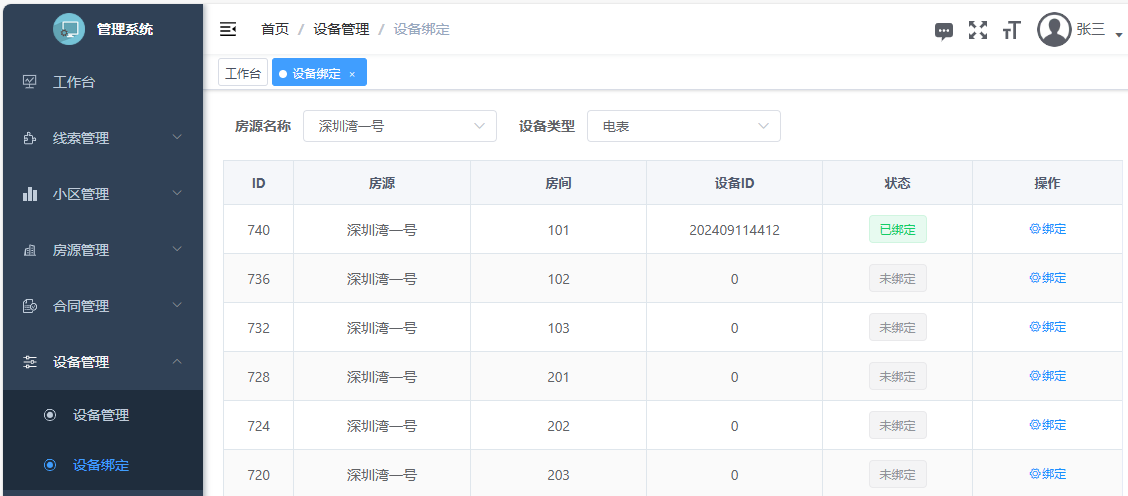The height and width of the screenshot is (496, 1128).
Task: Expand the 线索管理 sidebar menu
Action: tap(101, 138)
